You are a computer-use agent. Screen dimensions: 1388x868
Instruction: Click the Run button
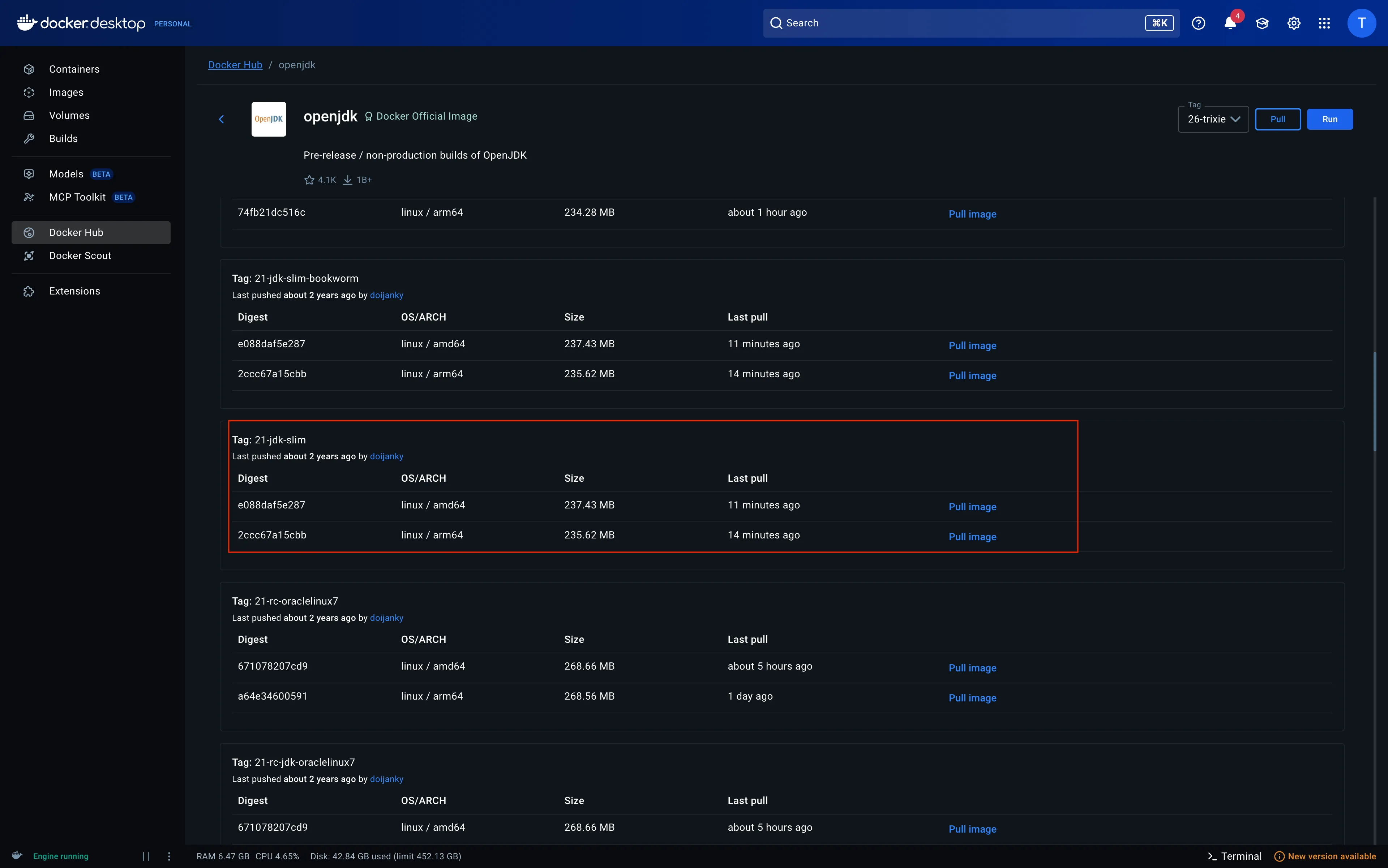click(1329, 119)
